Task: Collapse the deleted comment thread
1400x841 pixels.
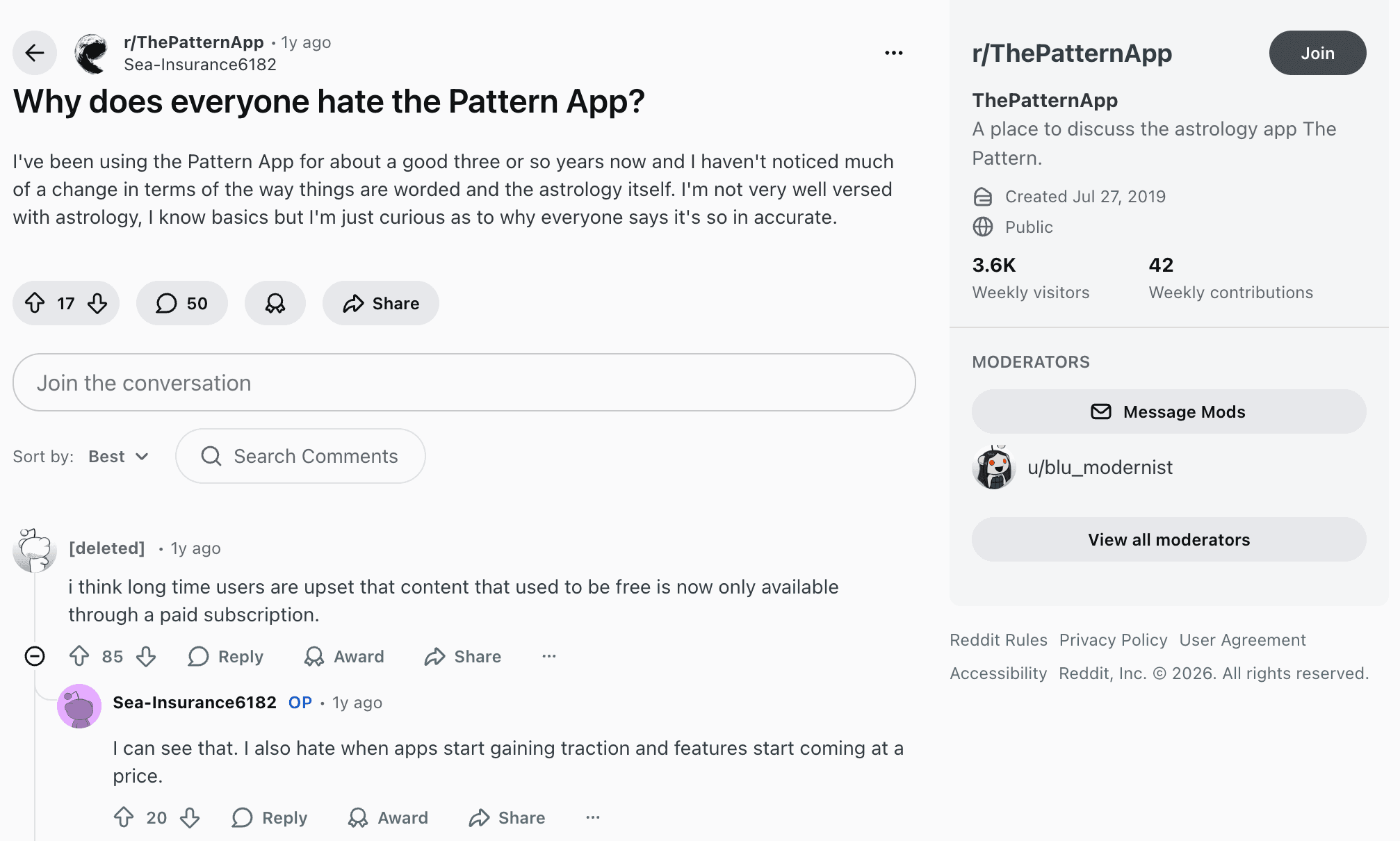Action: click(x=35, y=656)
